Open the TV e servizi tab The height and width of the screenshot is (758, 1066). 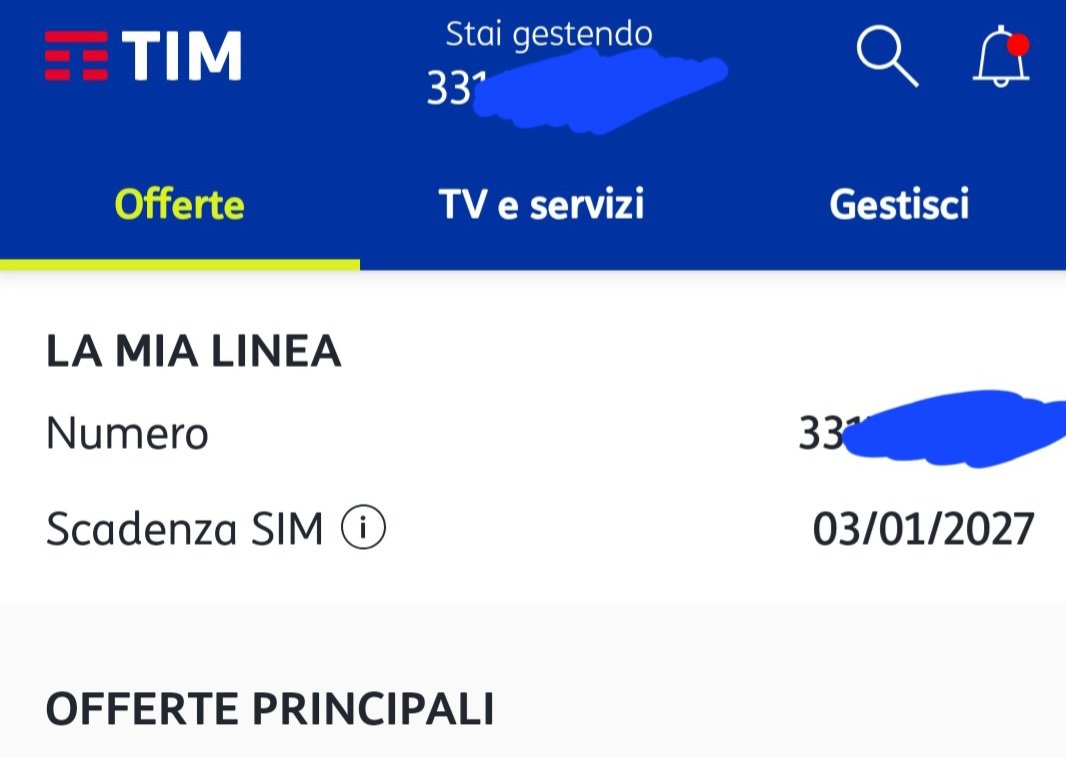pos(541,205)
